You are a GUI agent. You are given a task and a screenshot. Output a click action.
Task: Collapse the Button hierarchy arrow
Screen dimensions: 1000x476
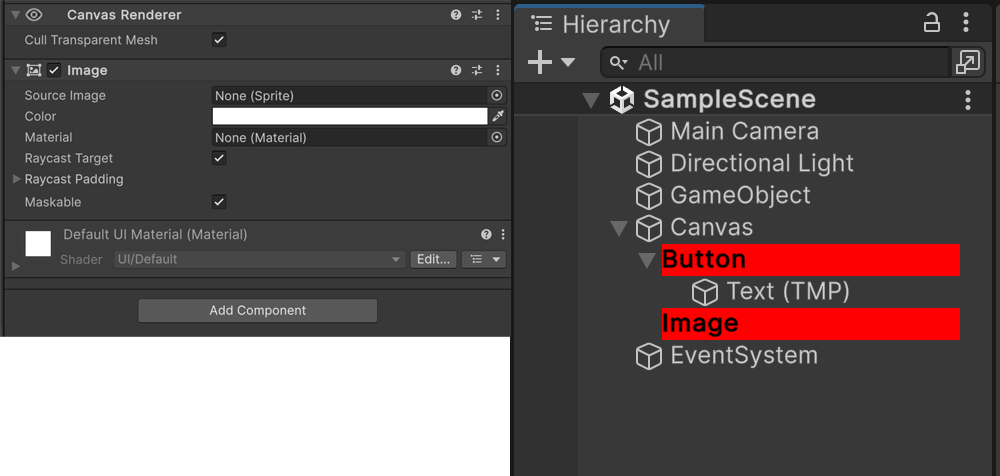click(x=647, y=260)
